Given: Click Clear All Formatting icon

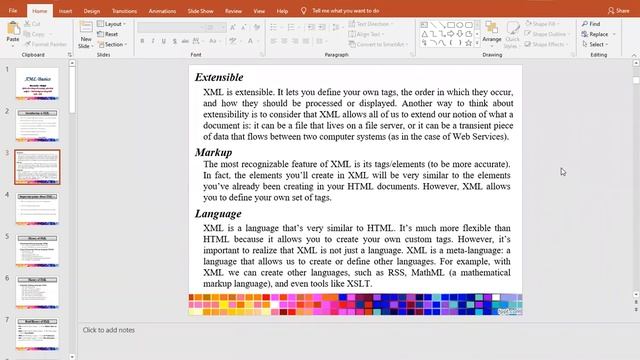Looking at the screenshot, I should tap(257, 27).
